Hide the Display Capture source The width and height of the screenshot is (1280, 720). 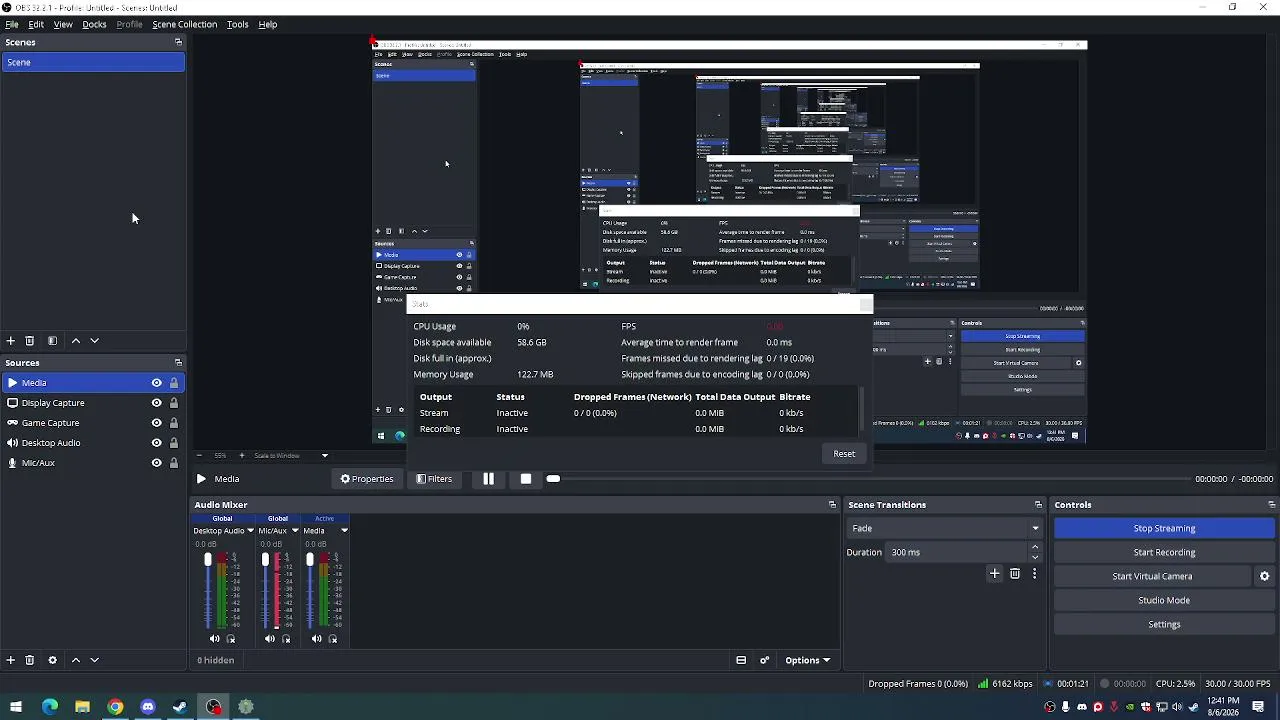click(156, 403)
